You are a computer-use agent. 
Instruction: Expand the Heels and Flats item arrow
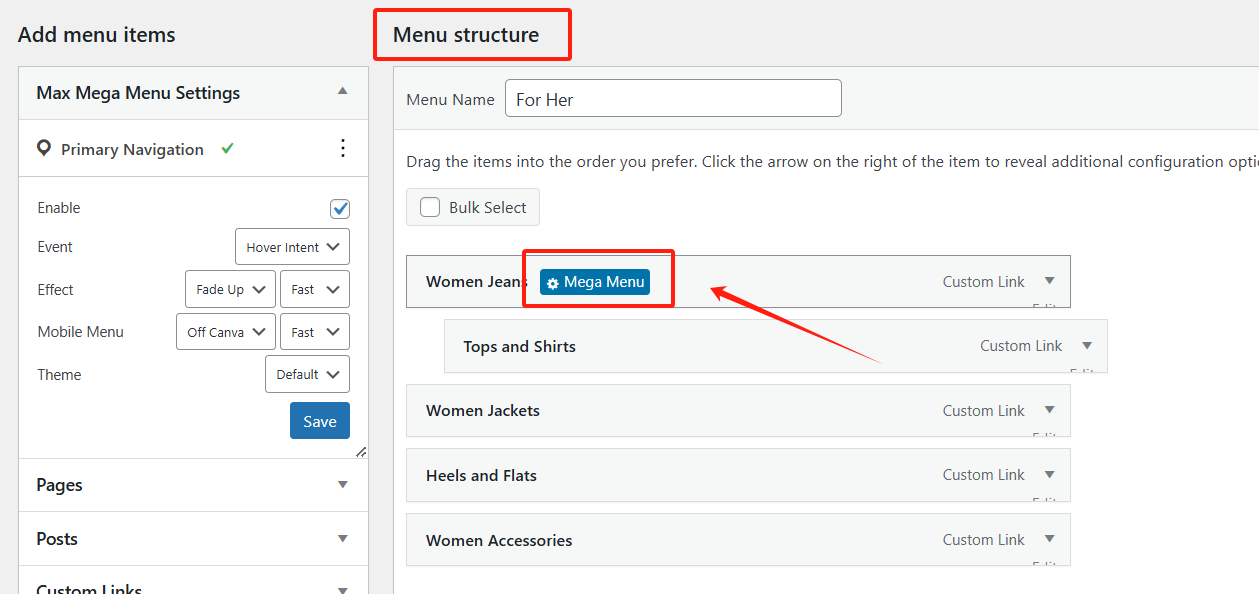1049,474
